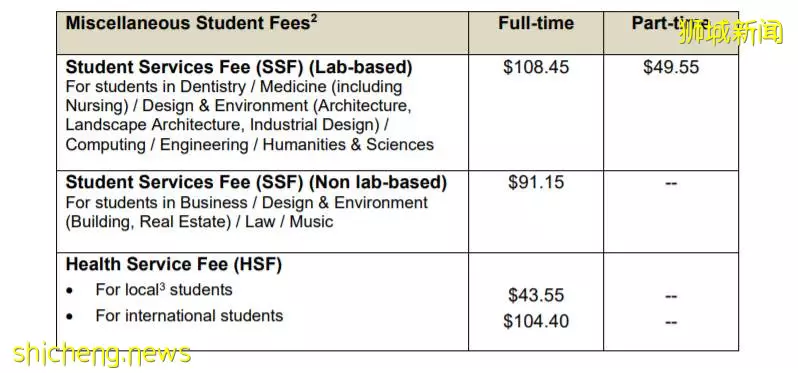Click the $108.45 full-time fee
Viewport: 798px width, 373px height.
[x=536, y=67]
